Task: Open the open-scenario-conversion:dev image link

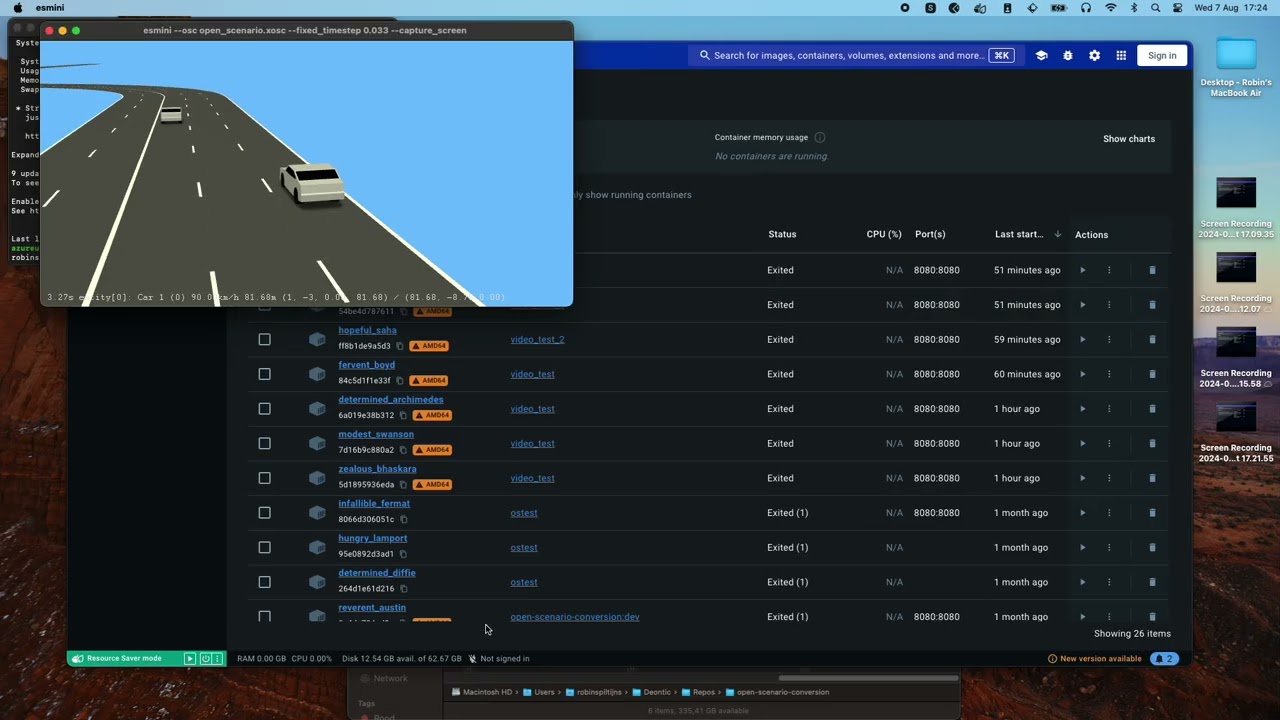Action: tap(575, 617)
